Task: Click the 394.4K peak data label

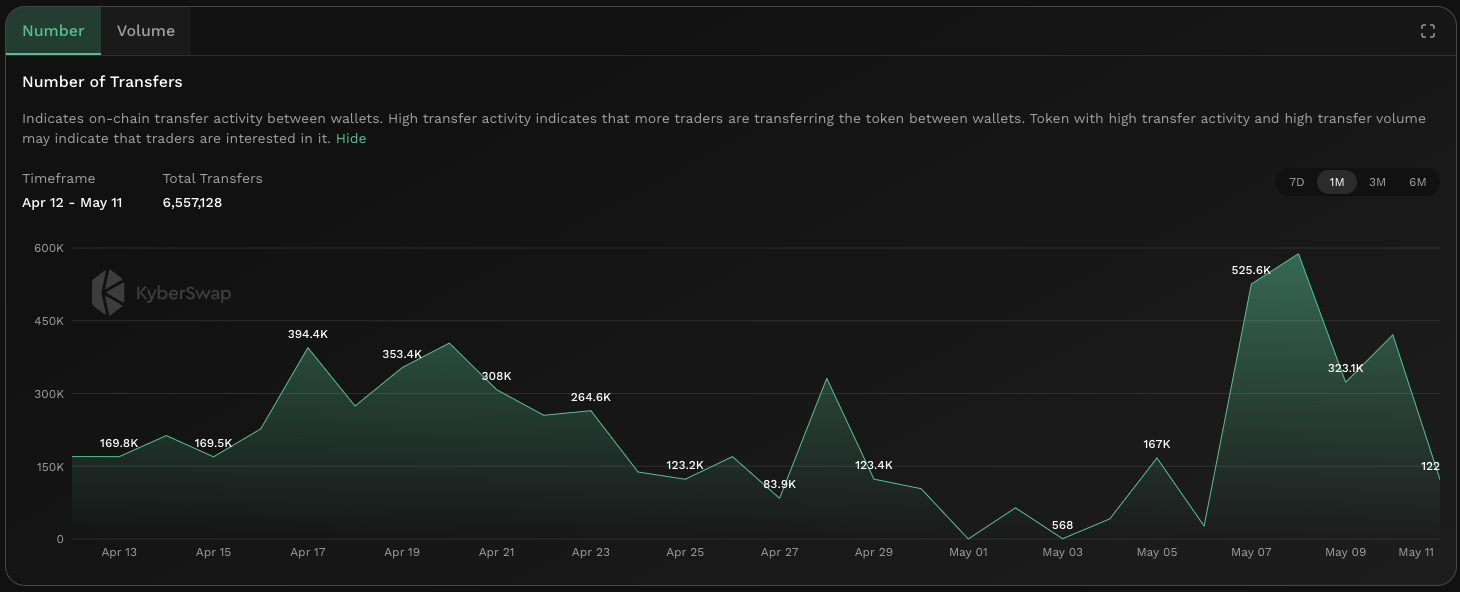Action: click(307, 334)
